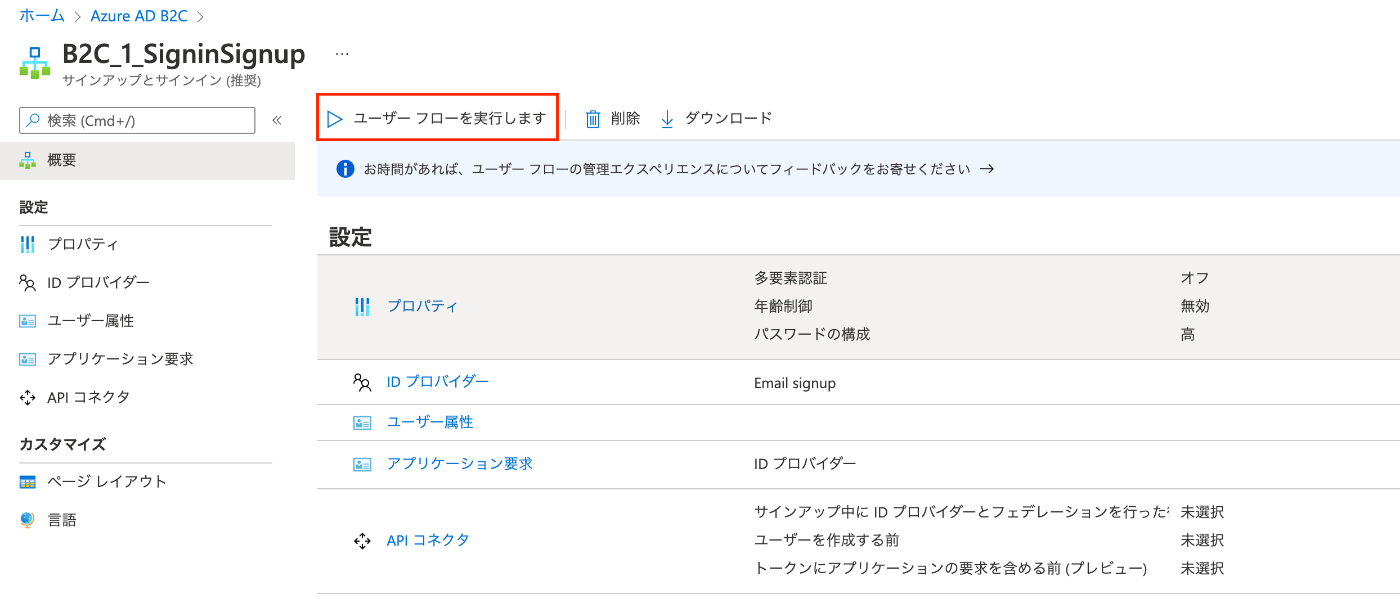Click the 多要素認証 label
This screenshot has height=603, width=1400.
[791, 278]
